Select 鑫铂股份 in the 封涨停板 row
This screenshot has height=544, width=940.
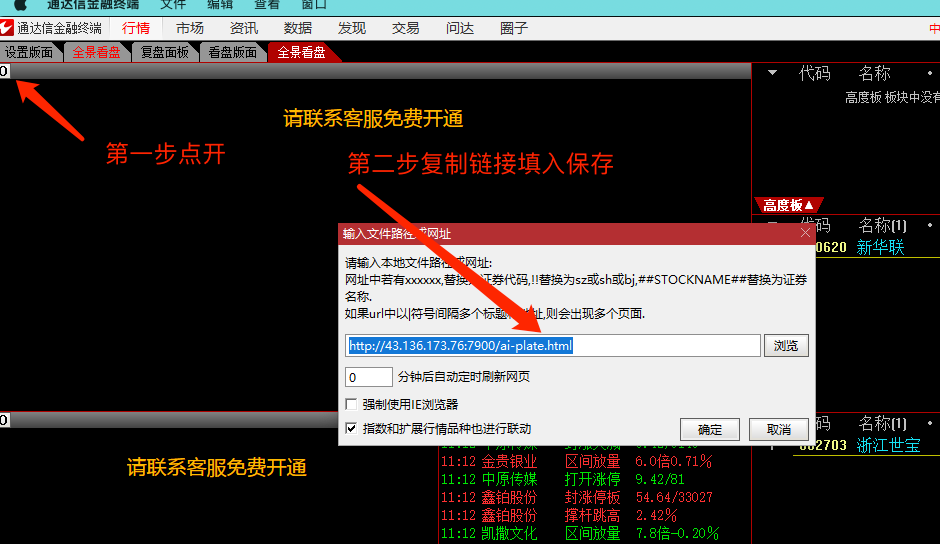pyautogui.click(x=509, y=498)
